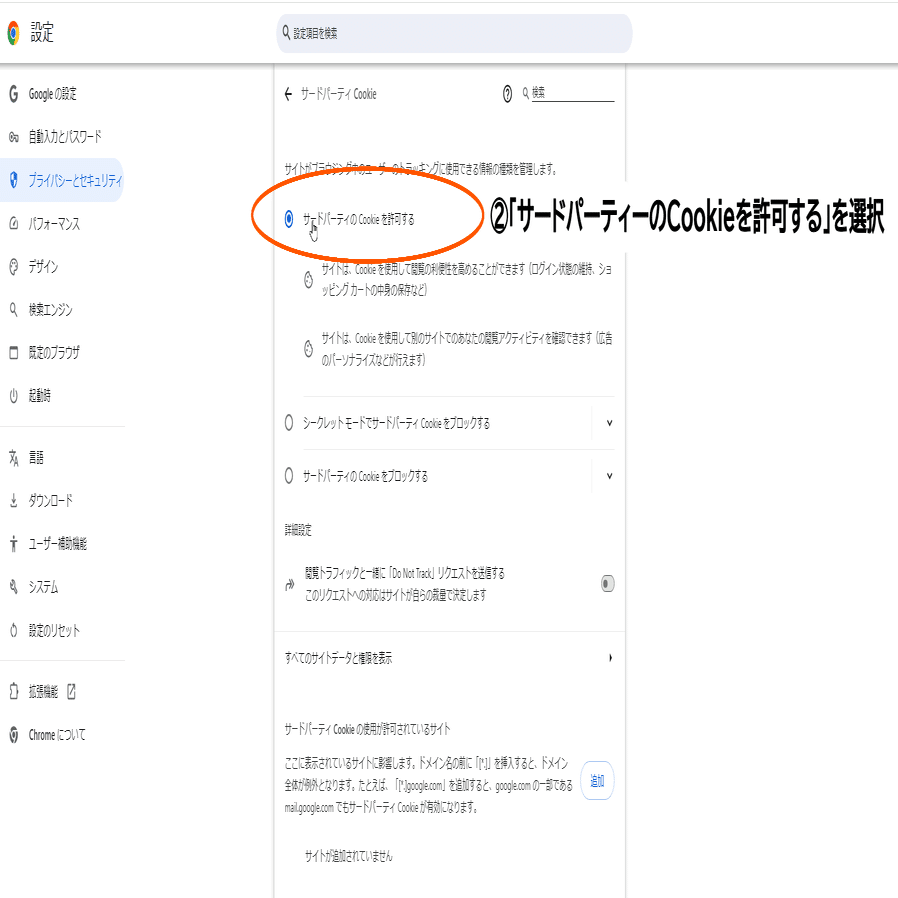This screenshot has width=898, height=898.
Task: Expand details for サードパーティの Cookie をブロックする
Action: coord(609,476)
